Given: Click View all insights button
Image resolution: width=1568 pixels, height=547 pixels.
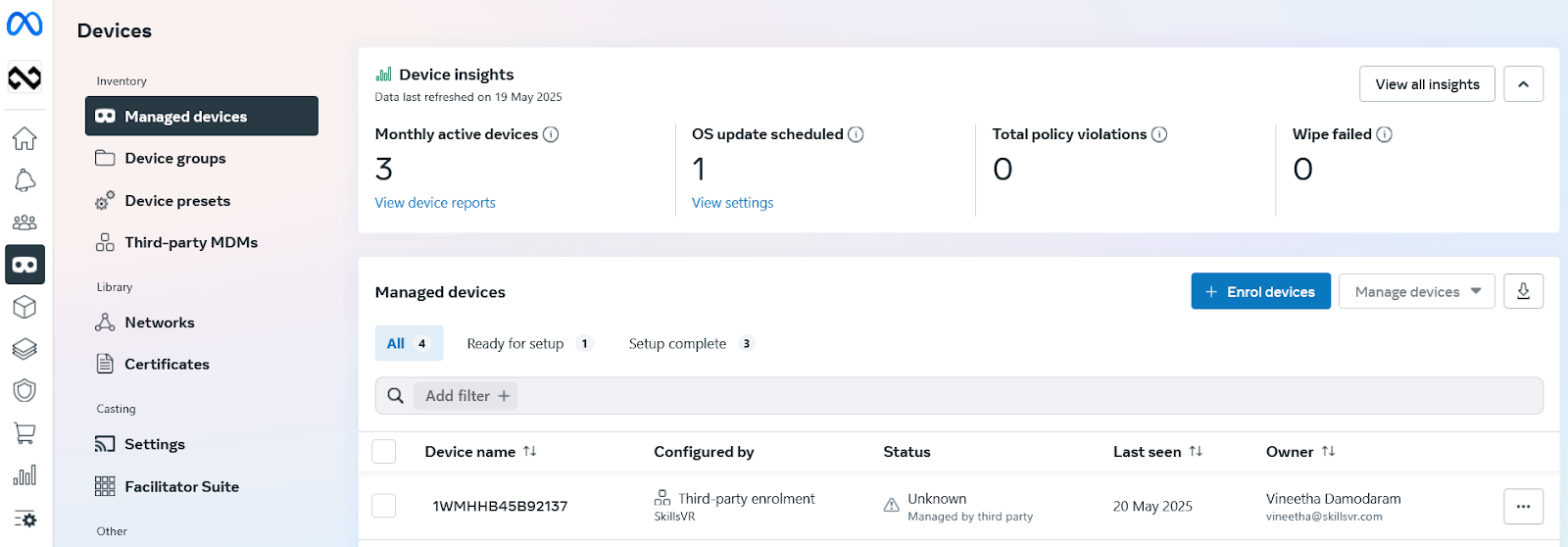Looking at the screenshot, I should pyautogui.click(x=1427, y=84).
